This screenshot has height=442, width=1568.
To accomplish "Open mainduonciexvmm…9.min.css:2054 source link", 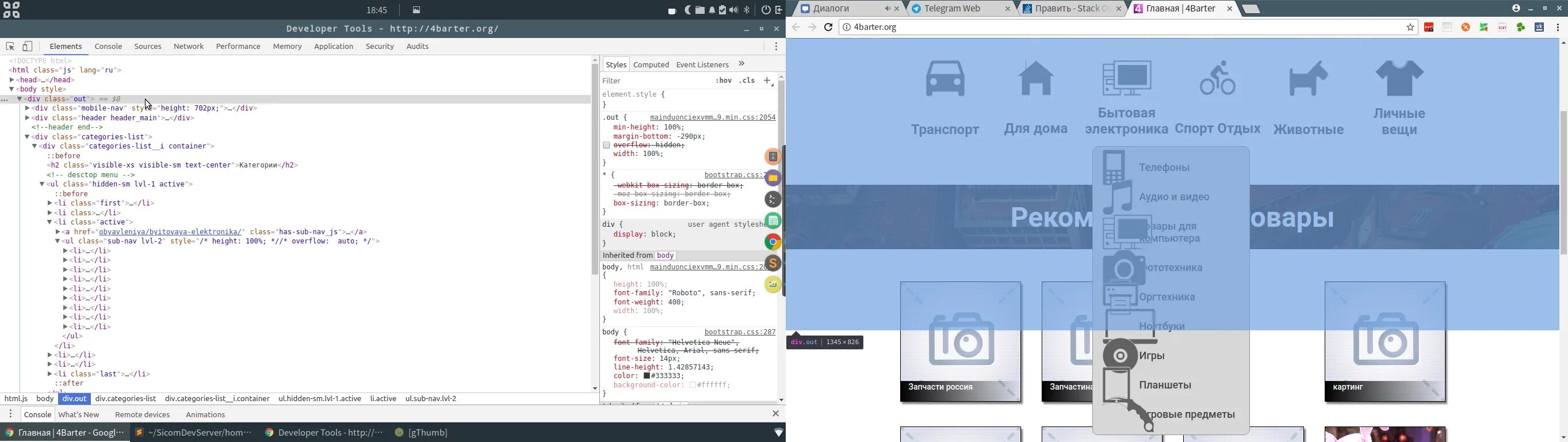I will pos(713,117).
